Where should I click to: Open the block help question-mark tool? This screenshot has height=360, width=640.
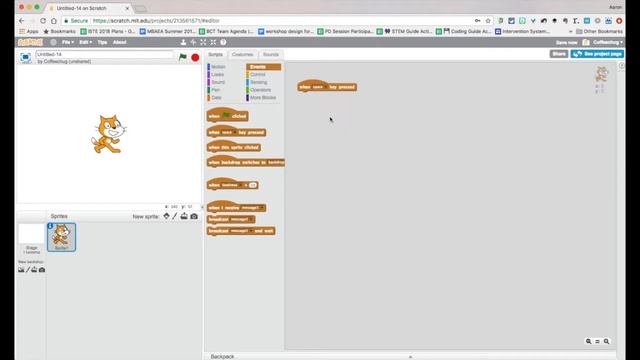click(x=223, y=42)
